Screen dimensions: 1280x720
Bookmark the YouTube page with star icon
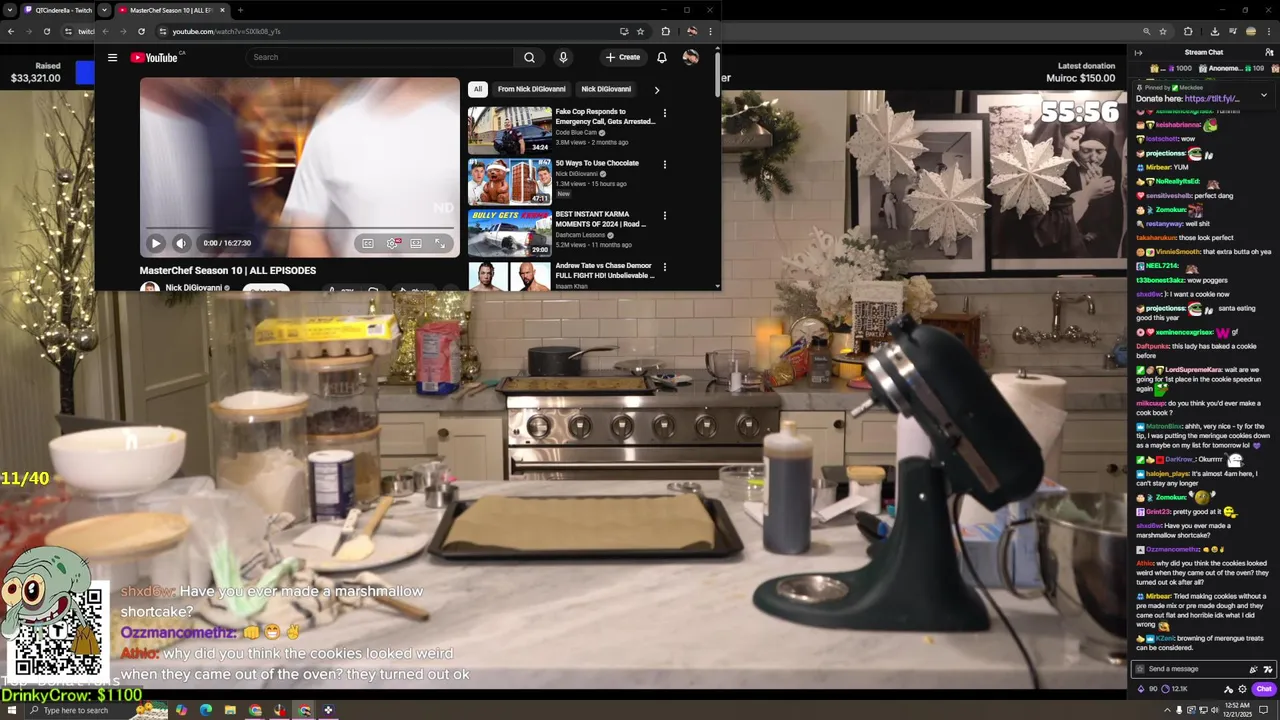(x=641, y=31)
